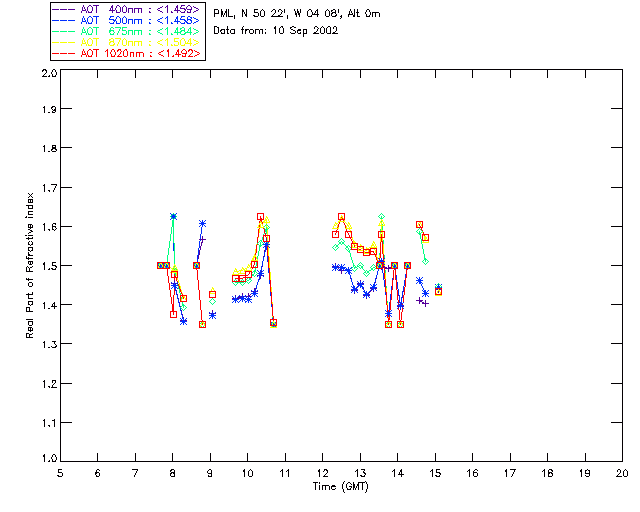The width and height of the screenshot is (640, 512).
Task: Click the x-axis tick label 12
Action: pos(322,473)
